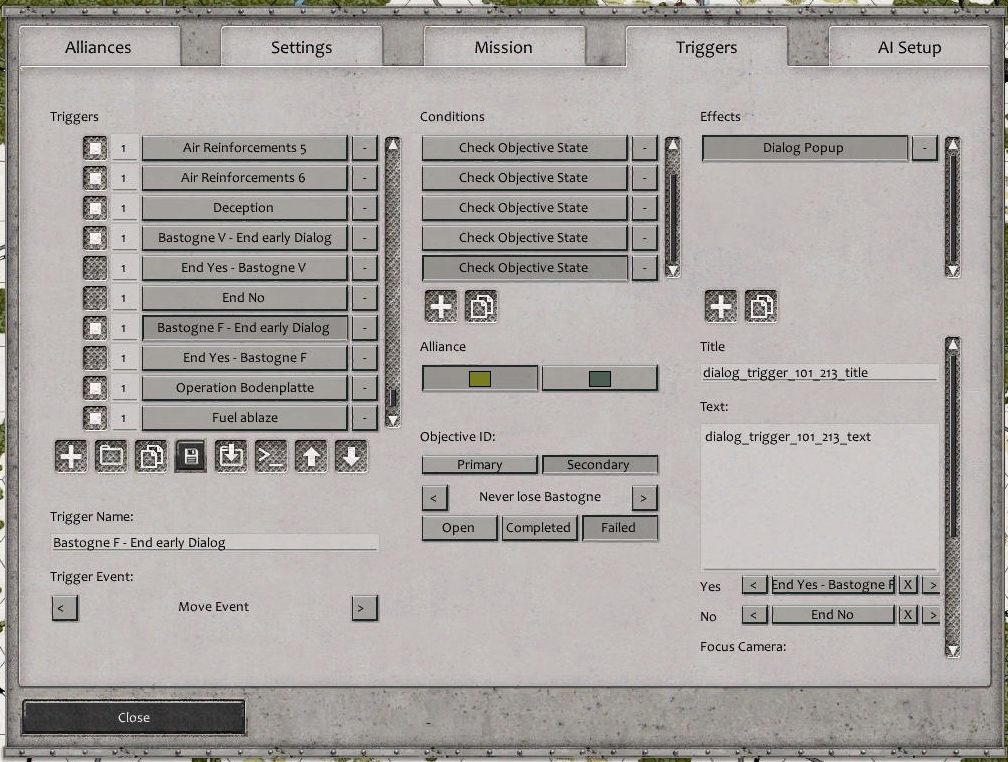1008x762 pixels.
Task: Open the Alliances tab
Action: tap(98, 46)
